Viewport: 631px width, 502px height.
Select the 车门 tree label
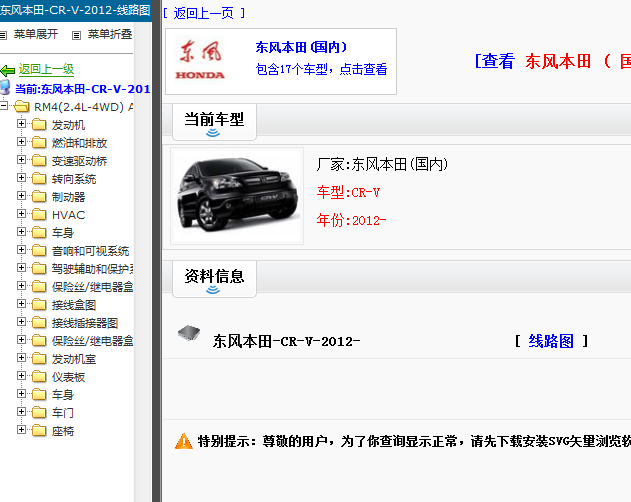[x=63, y=413]
